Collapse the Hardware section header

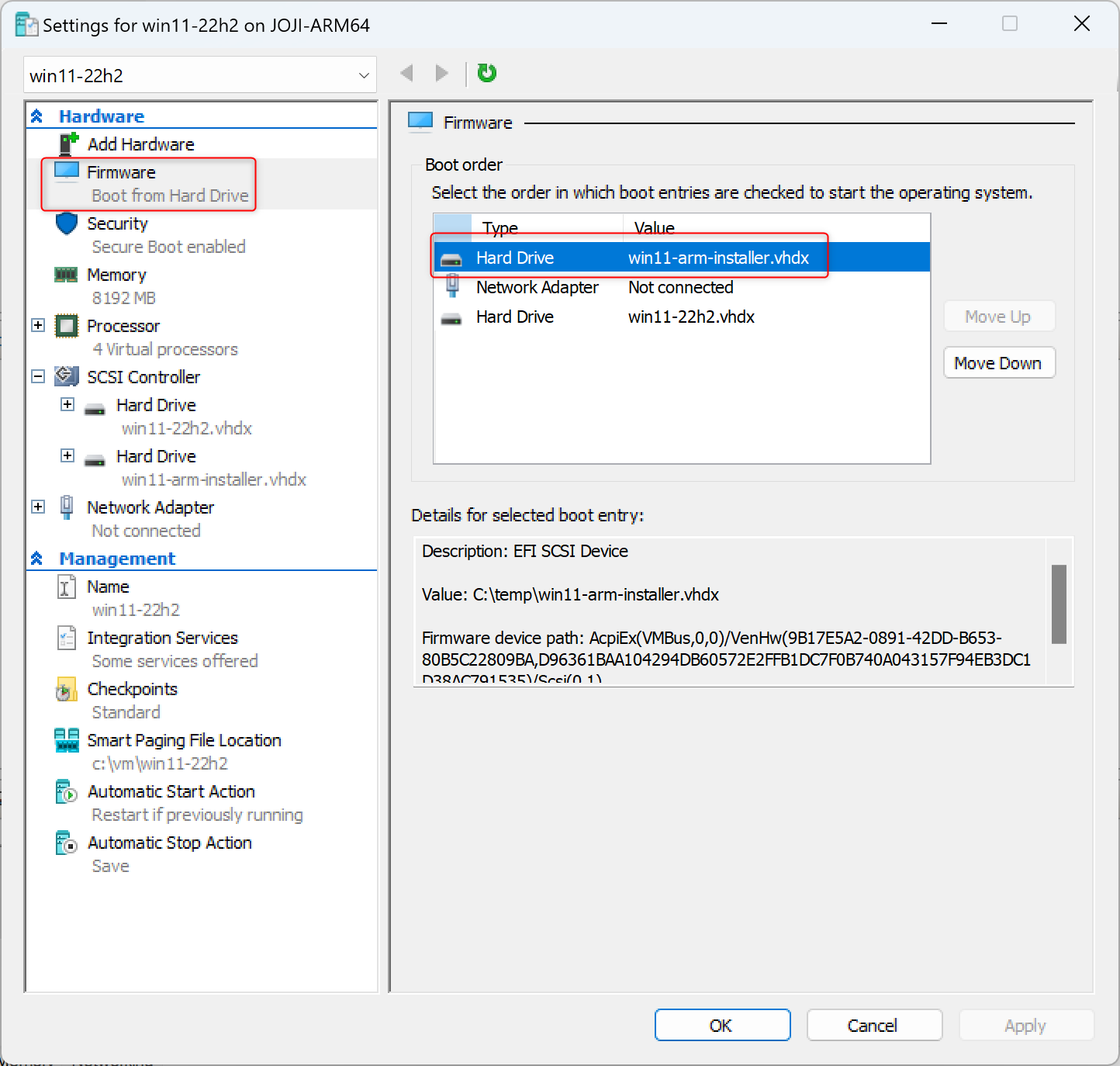click(36, 116)
